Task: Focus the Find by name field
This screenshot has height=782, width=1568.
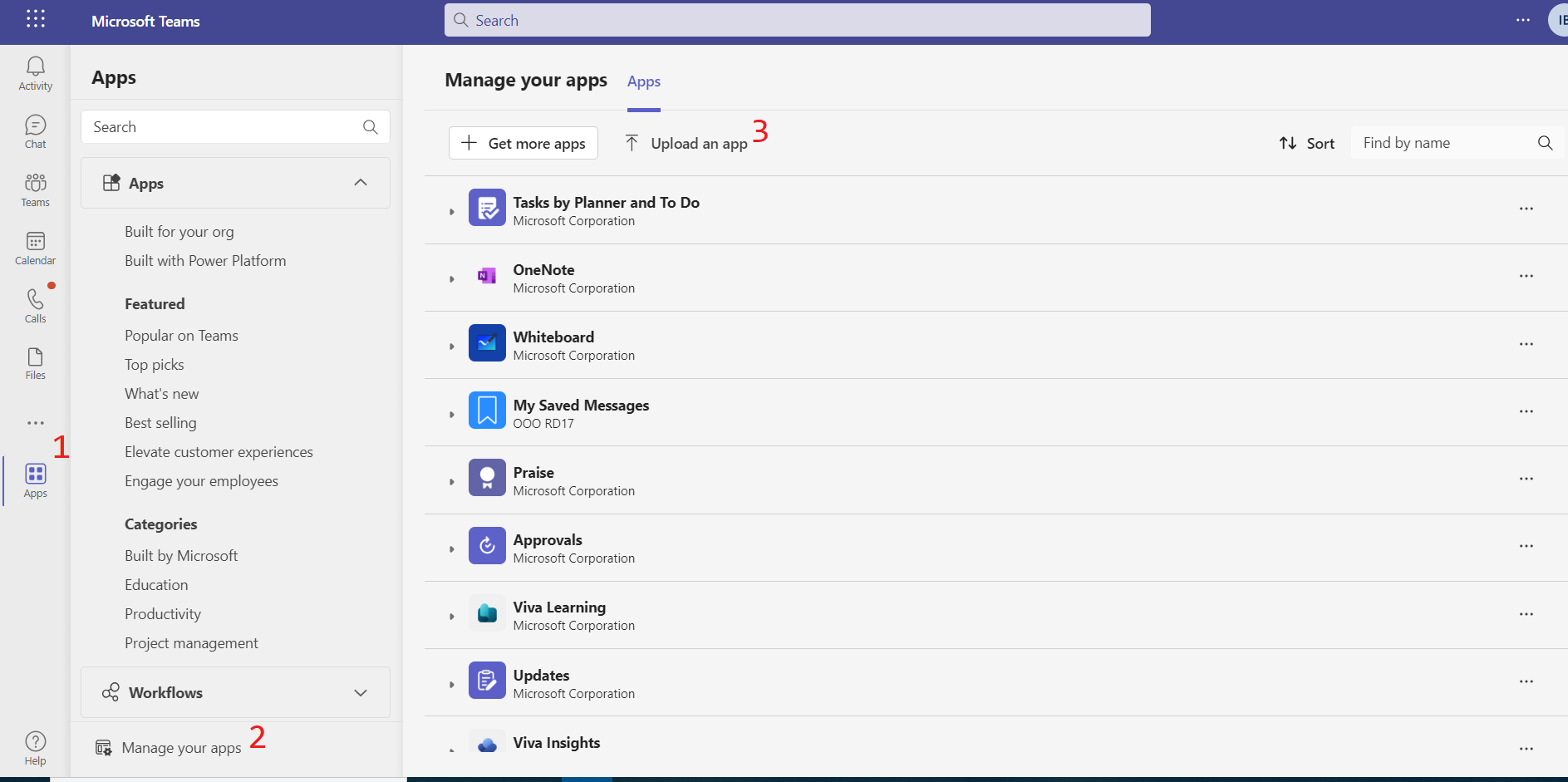Action: point(1457,143)
